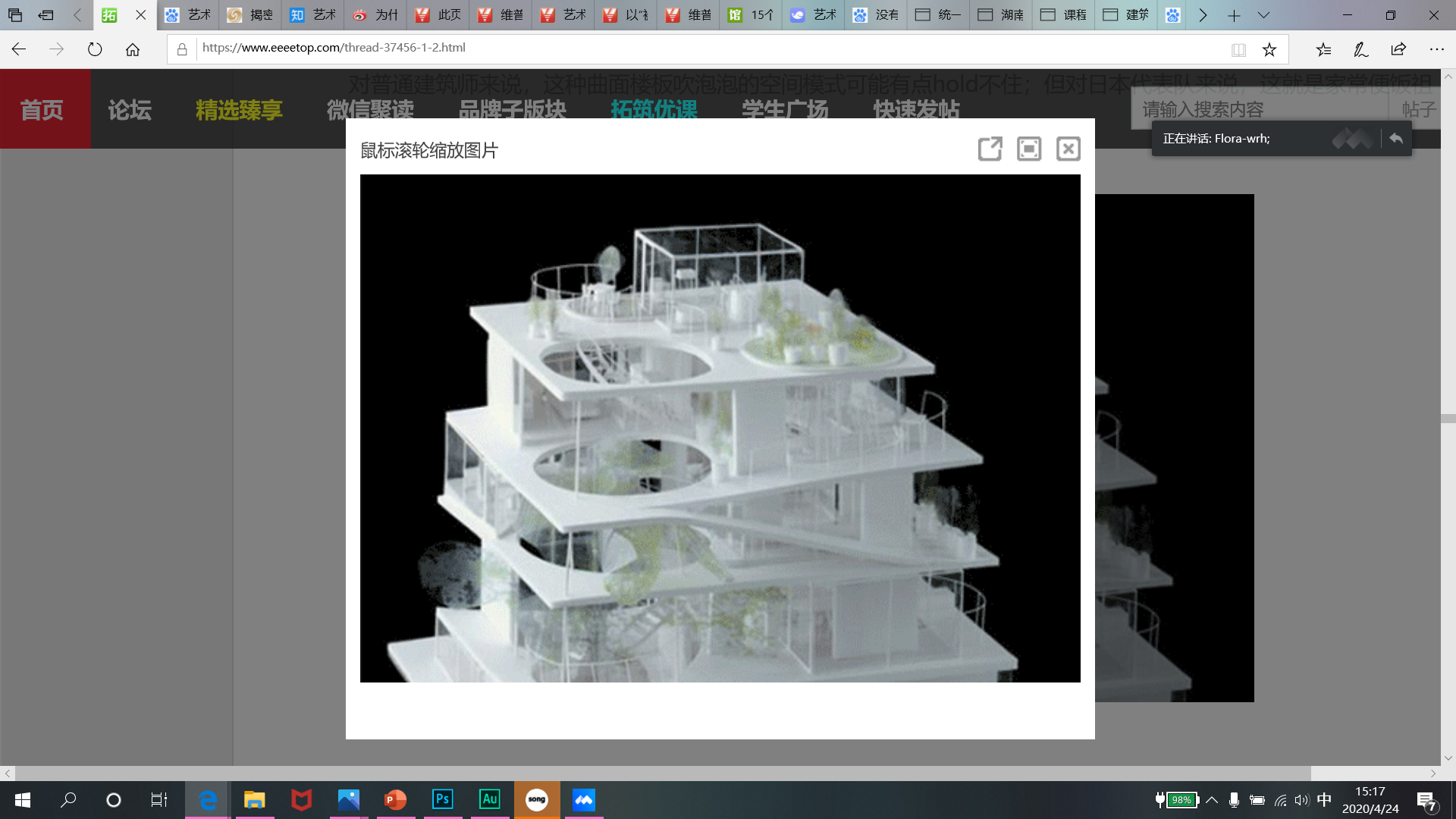Open 精选臻享 in site navigation
This screenshot has width=1456, height=819.
pos(239,110)
